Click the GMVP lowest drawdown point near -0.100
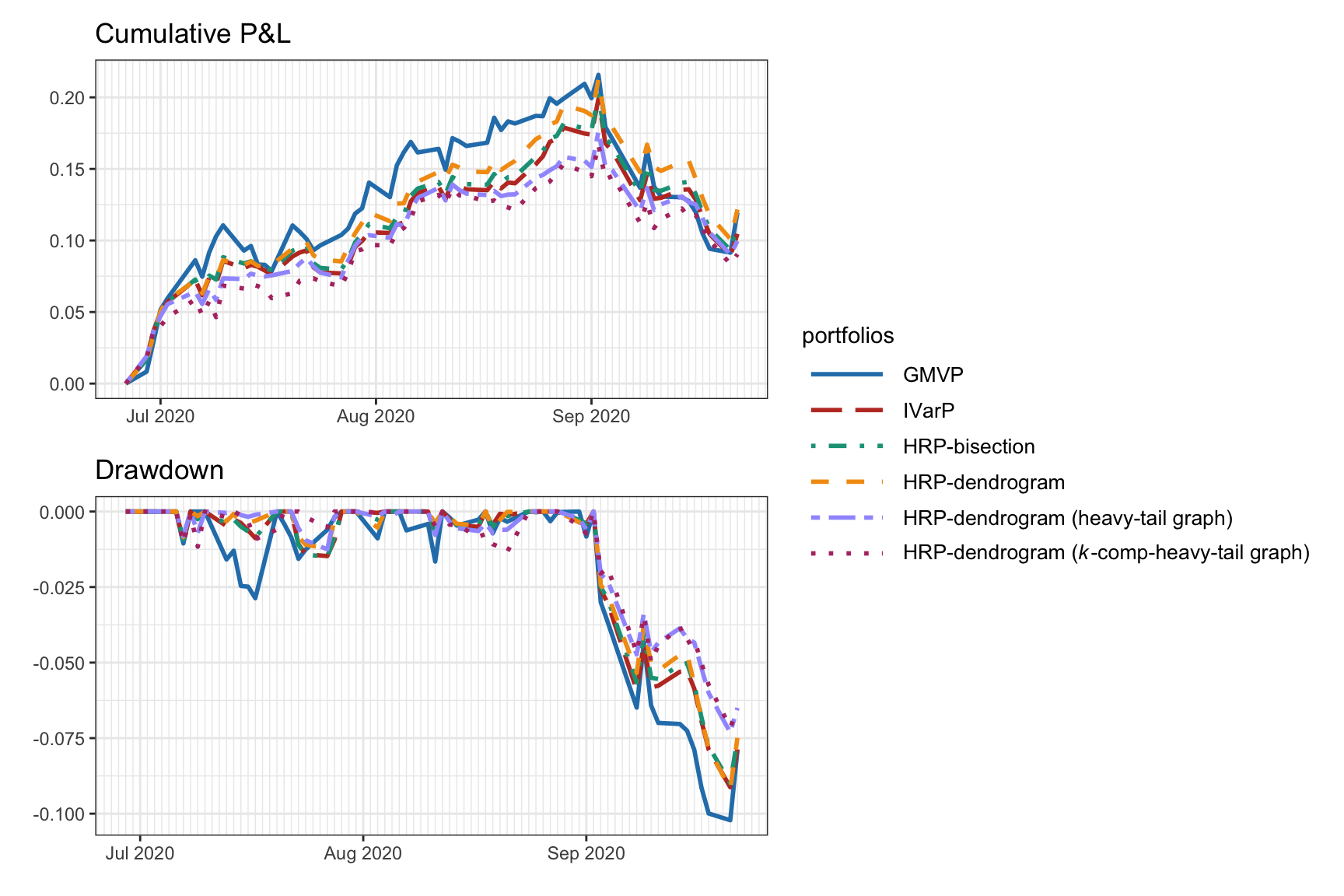 pos(730,820)
